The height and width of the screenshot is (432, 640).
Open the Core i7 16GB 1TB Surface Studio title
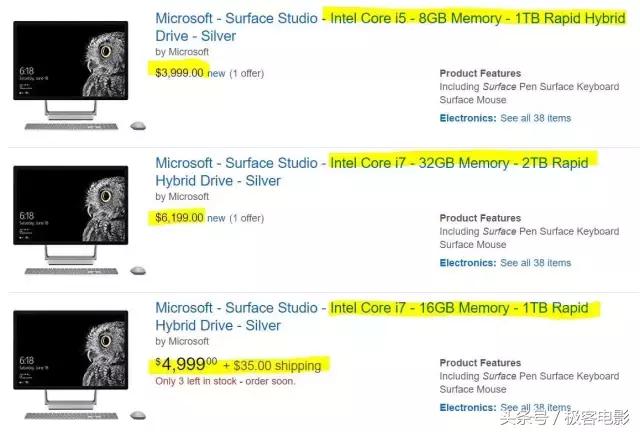[x=372, y=308]
